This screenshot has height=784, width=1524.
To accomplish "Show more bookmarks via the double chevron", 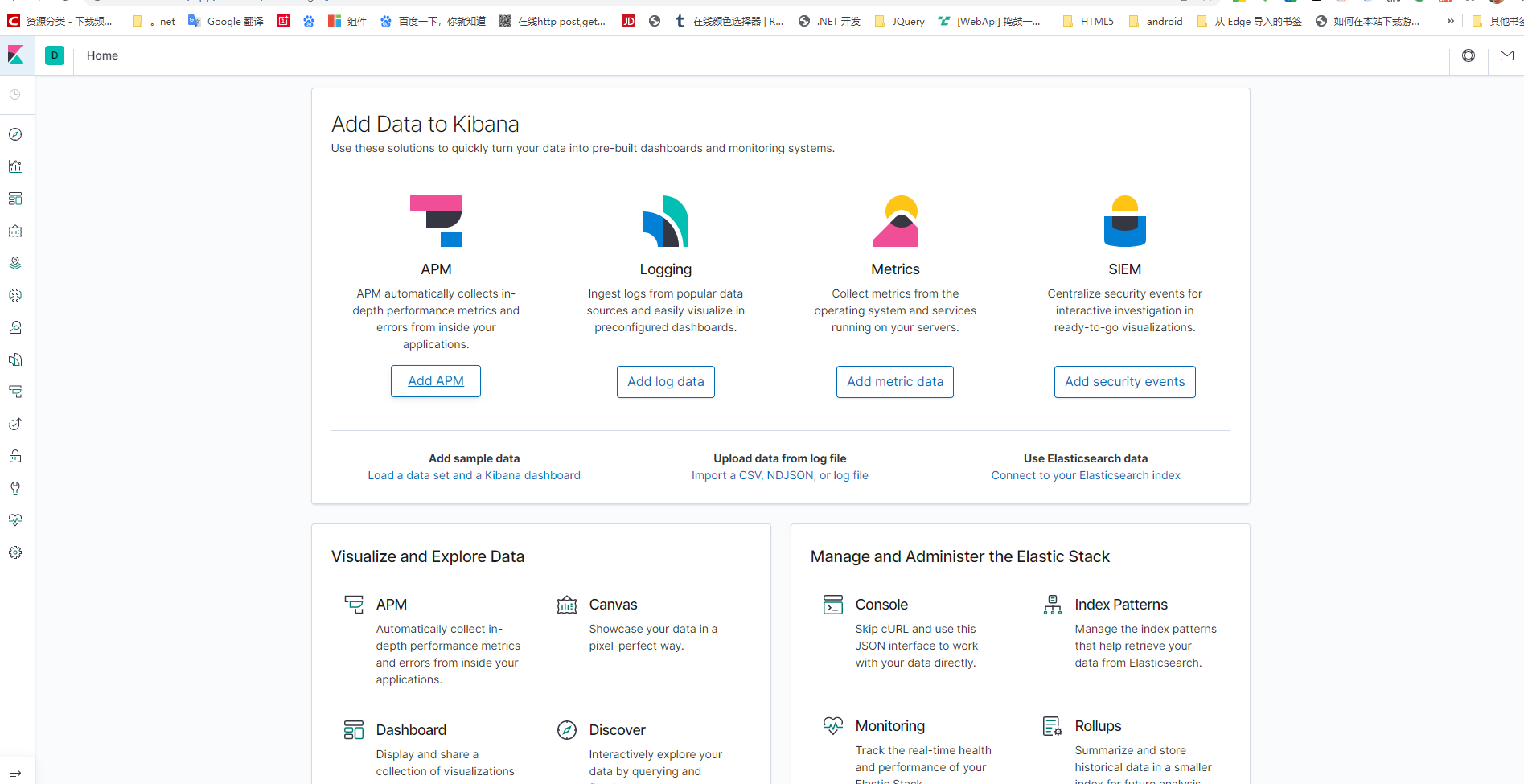I will tap(1450, 21).
